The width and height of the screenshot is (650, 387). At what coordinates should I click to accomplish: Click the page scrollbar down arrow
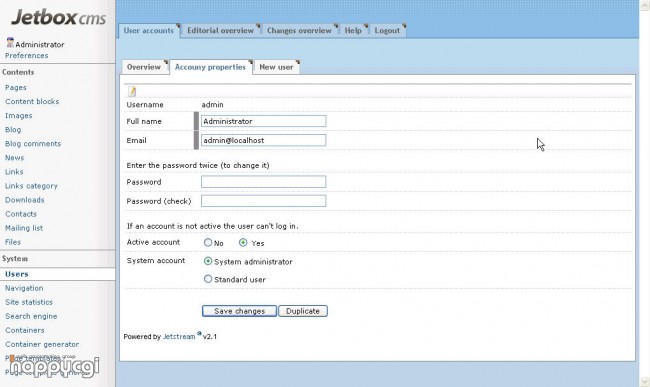point(645,381)
